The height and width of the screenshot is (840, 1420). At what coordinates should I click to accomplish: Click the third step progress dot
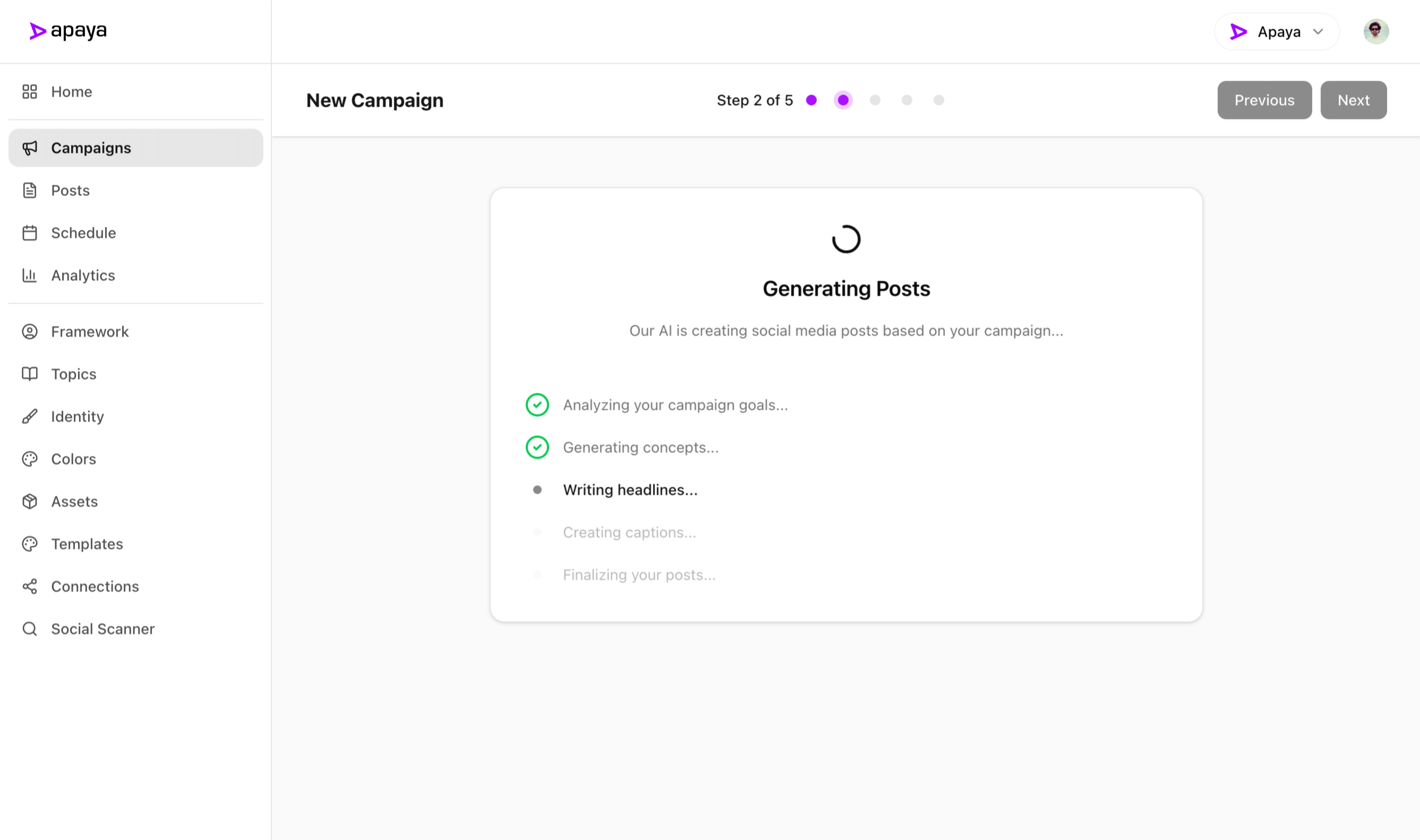pyautogui.click(x=875, y=100)
